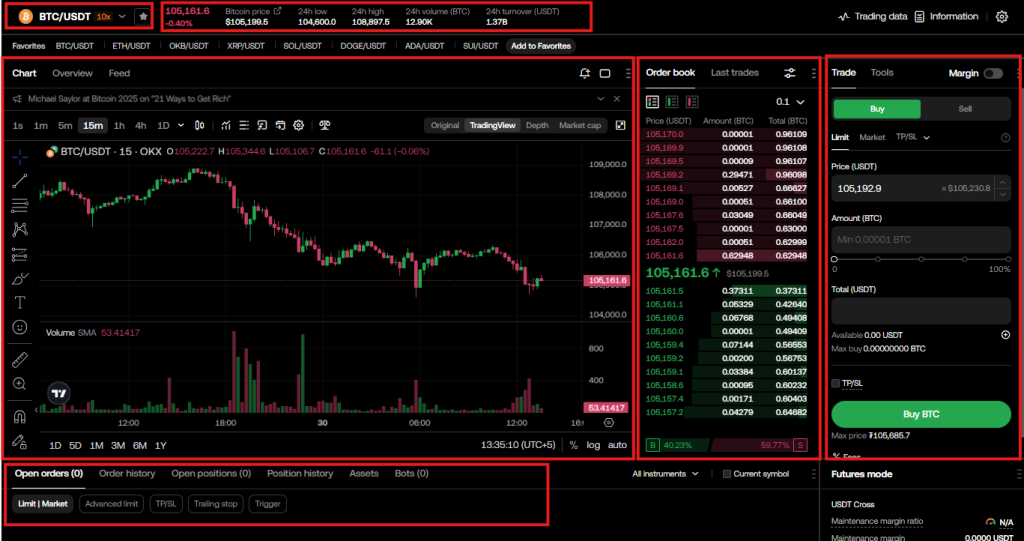
Task: Click the deposit plus icon beside Available
Action: click(x=1006, y=335)
